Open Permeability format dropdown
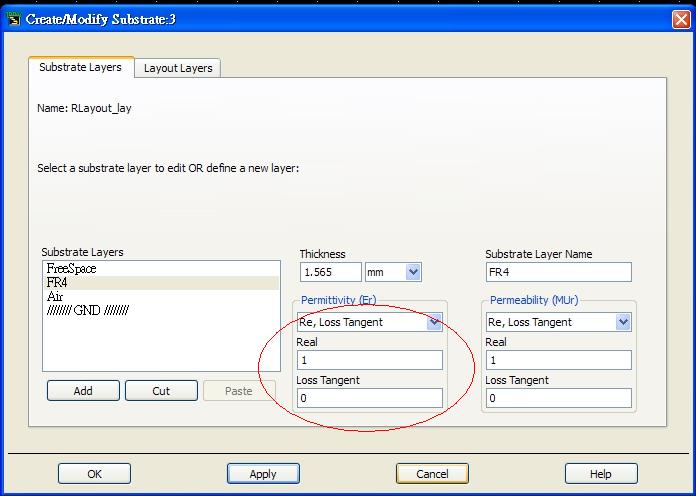The image size is (696, 496). [558, 322]
